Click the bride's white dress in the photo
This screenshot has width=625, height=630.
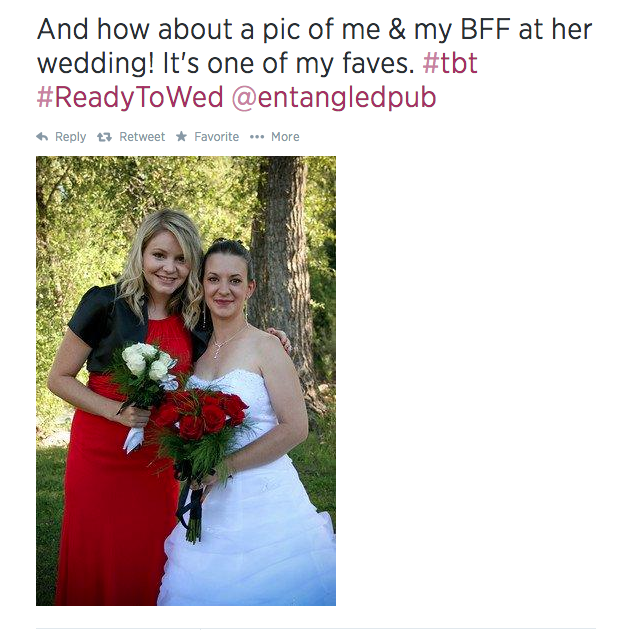(x=251, y=502)
